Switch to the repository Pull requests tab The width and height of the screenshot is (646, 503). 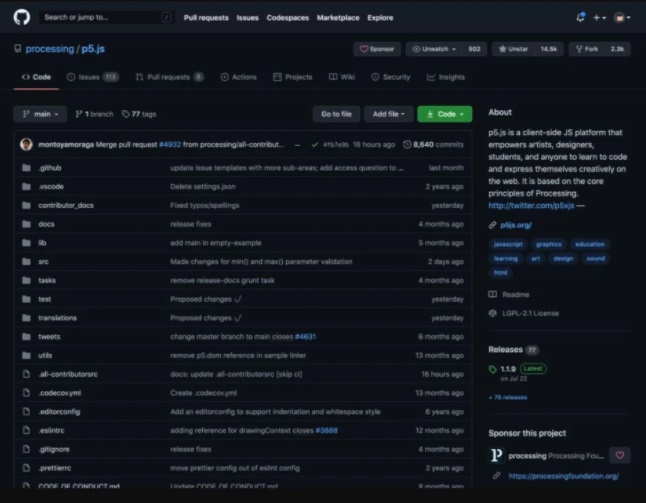pyautogui.click(x=169, y=77)
